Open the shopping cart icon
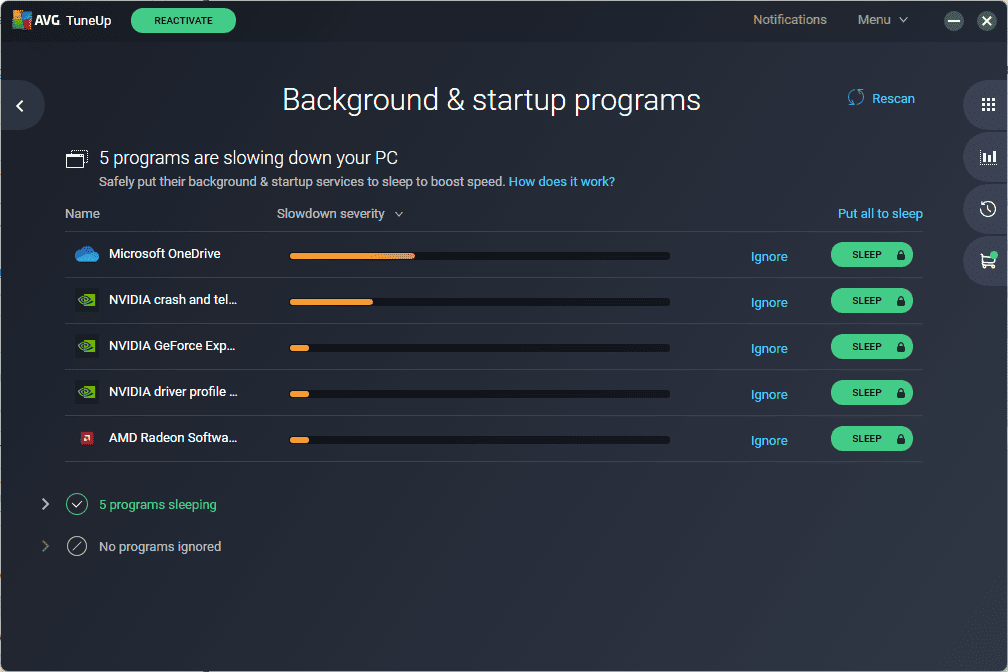 click(988, 260)
